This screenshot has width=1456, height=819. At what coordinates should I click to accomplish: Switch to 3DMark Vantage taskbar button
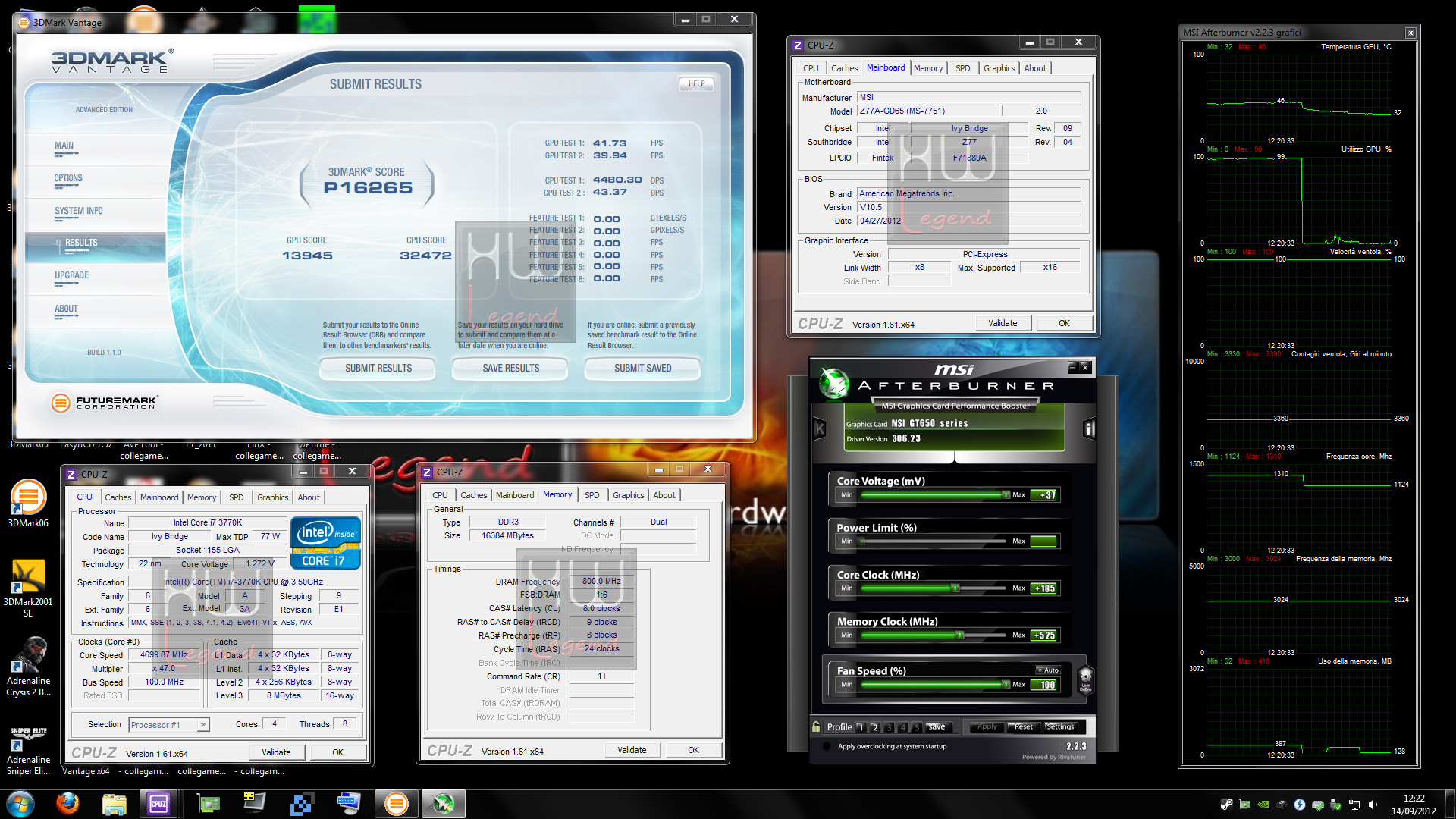396,803
